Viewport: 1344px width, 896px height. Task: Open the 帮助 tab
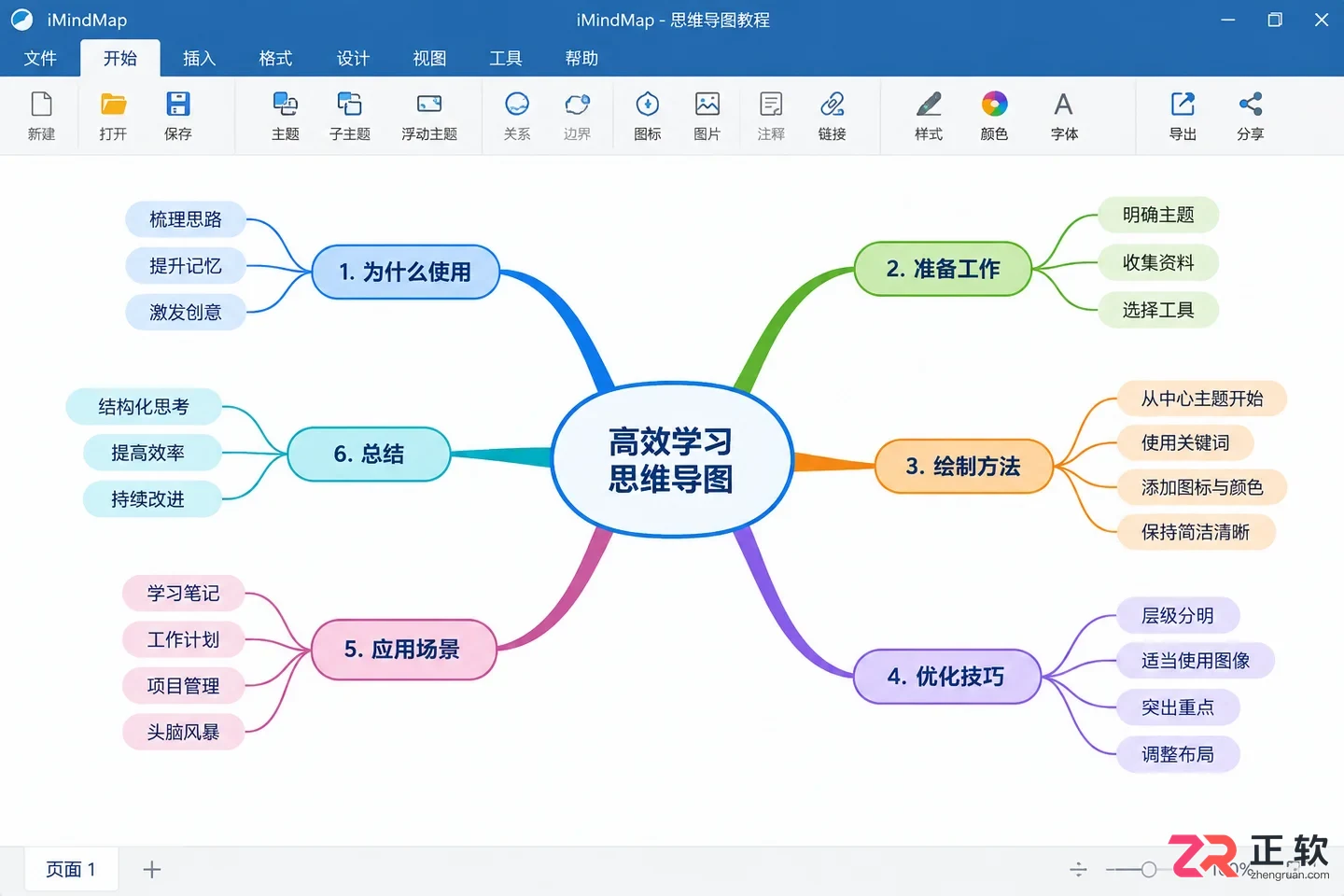point(581,58)
